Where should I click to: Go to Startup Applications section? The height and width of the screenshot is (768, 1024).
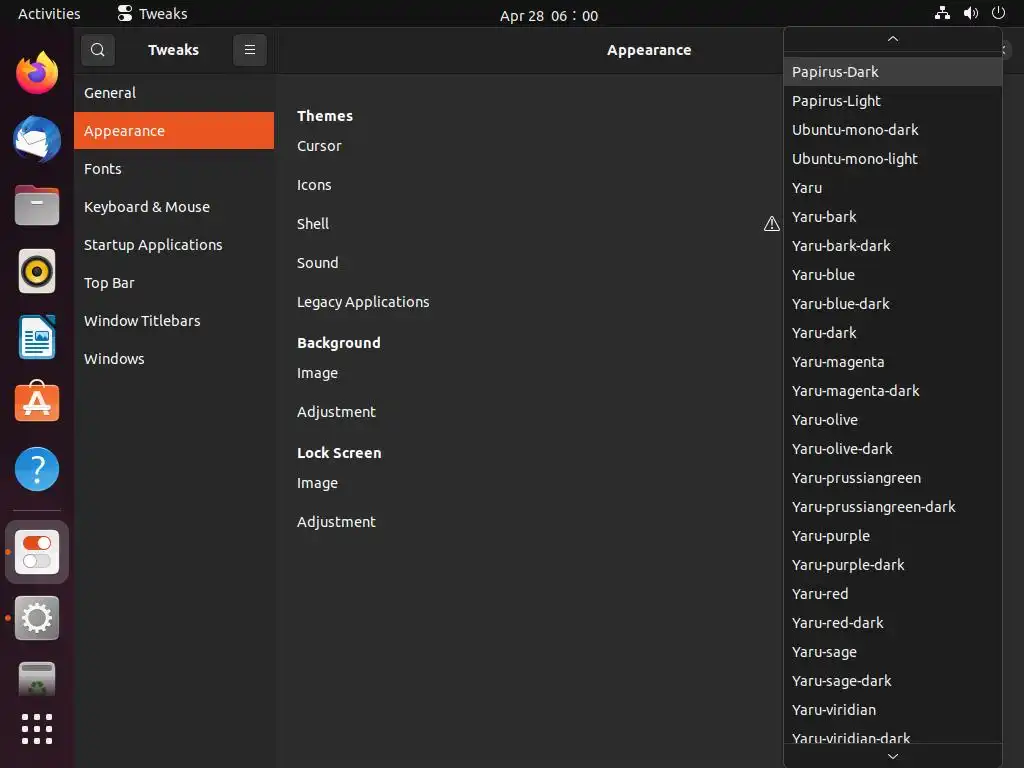pyautogui.click(x=153, y=245)
